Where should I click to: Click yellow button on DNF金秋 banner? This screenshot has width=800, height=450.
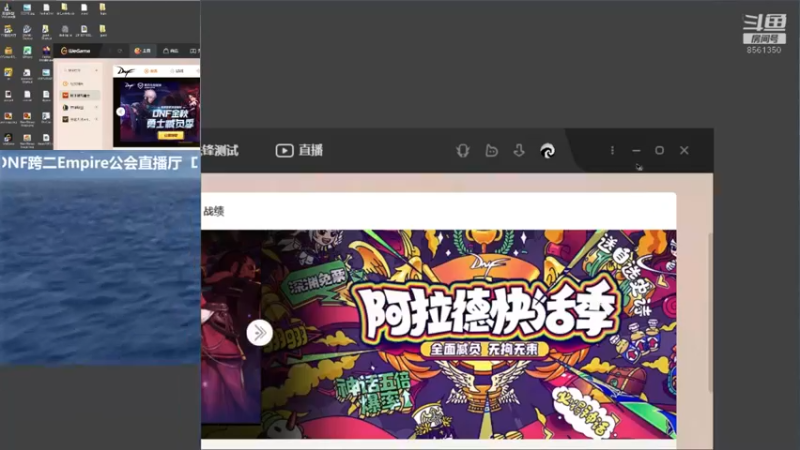pos(171,135)
